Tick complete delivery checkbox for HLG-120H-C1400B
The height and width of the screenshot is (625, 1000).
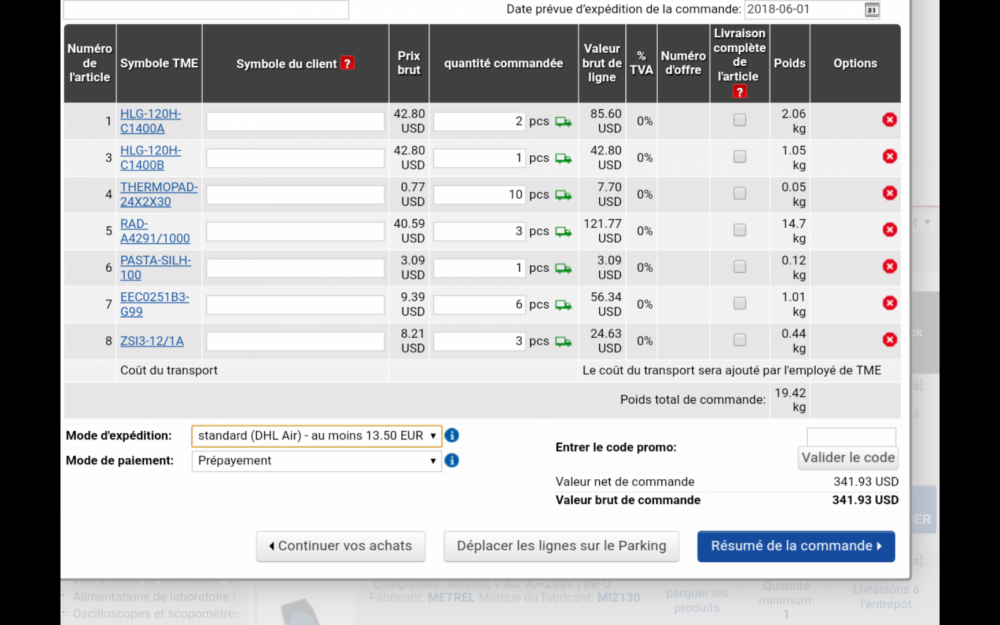click(x=739, y=156)
